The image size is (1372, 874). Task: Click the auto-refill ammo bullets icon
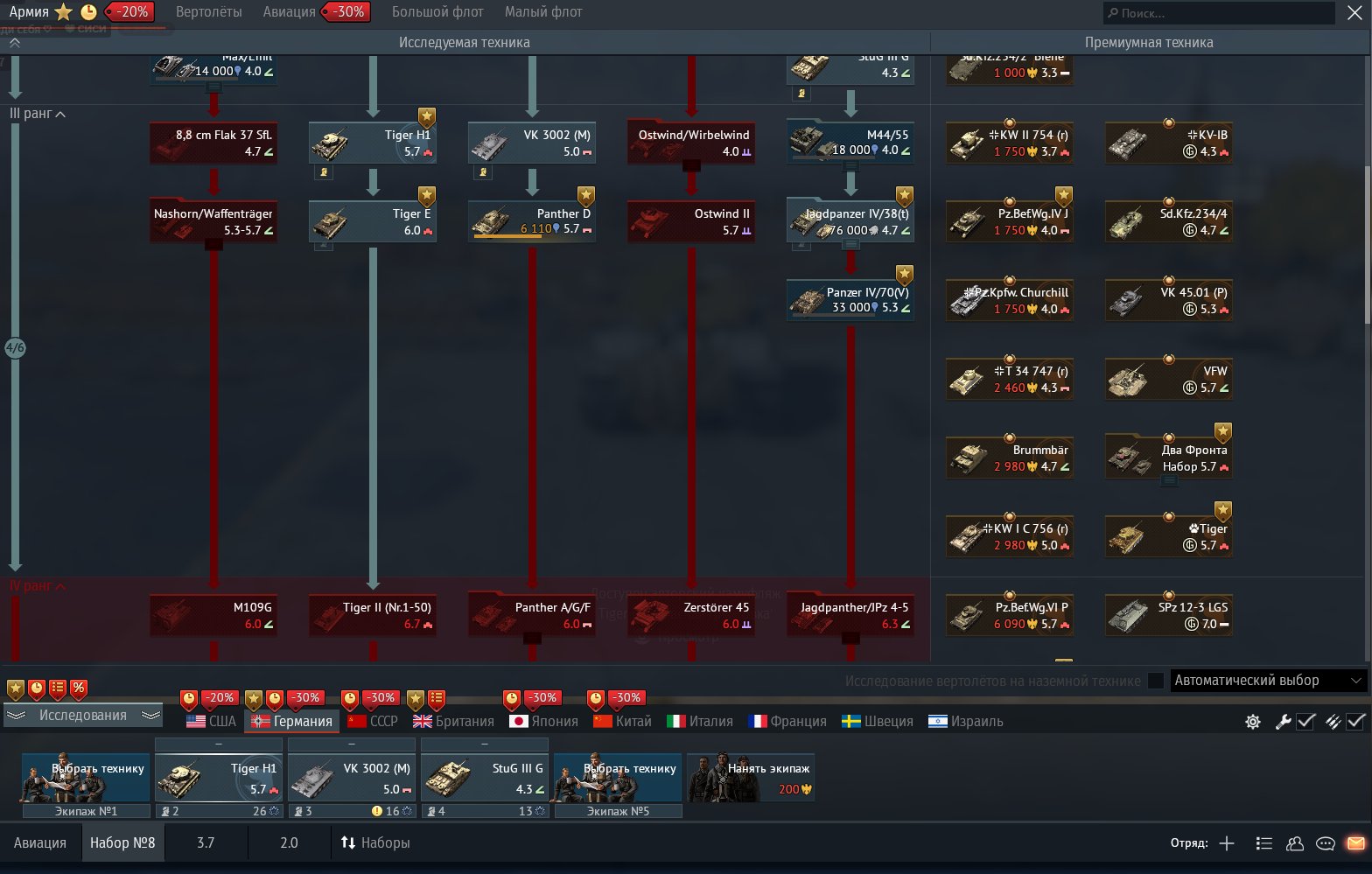1333,722
